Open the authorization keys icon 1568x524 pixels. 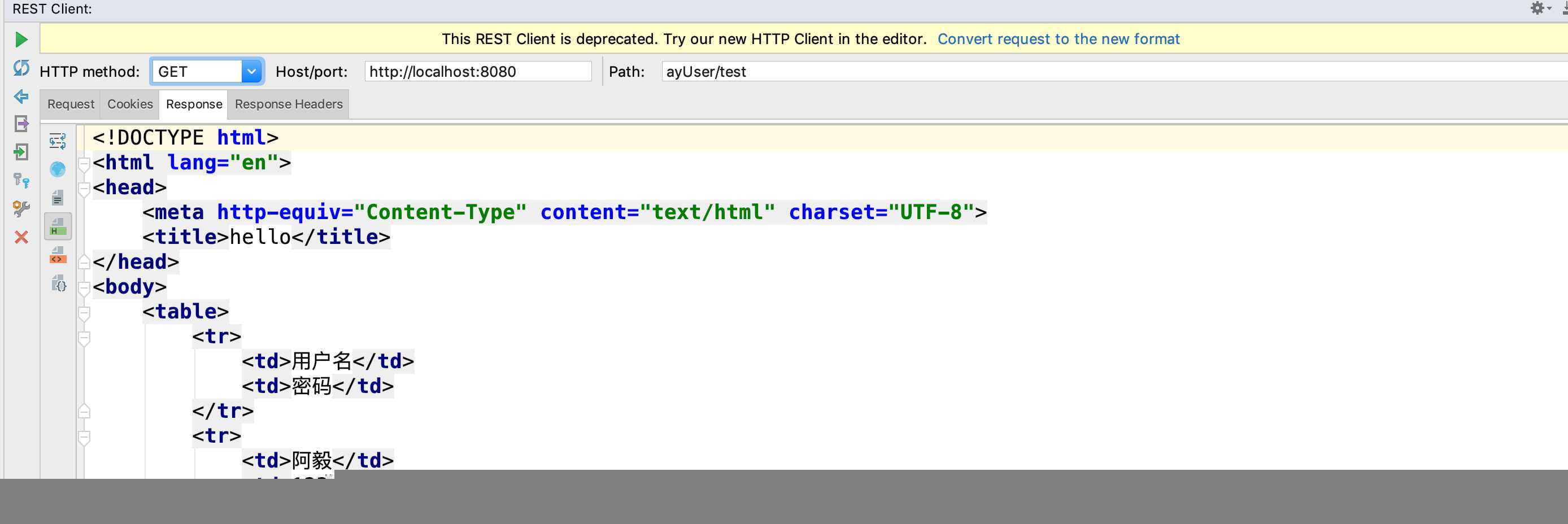click(x=21, y=181)
